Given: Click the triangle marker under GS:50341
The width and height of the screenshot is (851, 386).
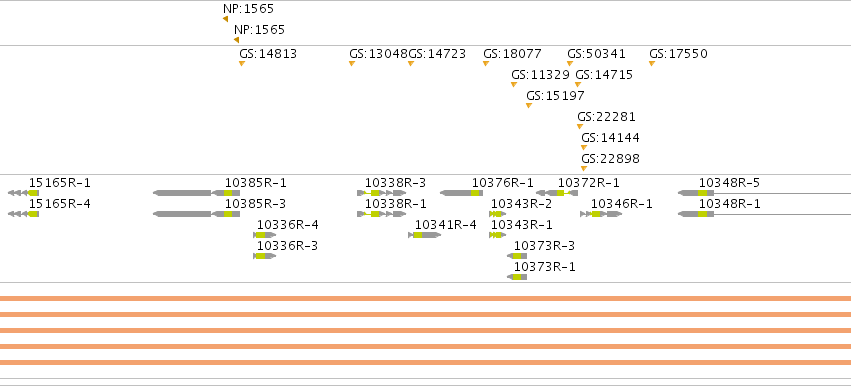Looking at the screenshot, I should pos(570,64).
